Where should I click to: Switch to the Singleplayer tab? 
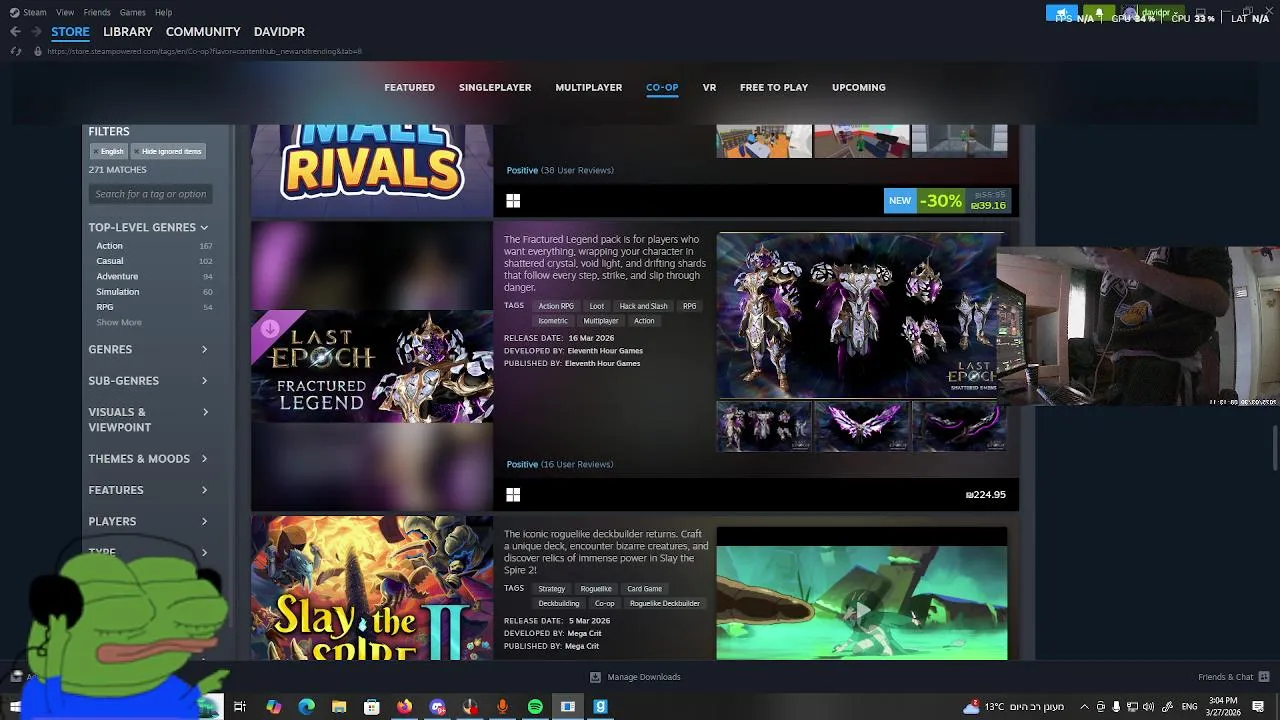click(495, 87)
